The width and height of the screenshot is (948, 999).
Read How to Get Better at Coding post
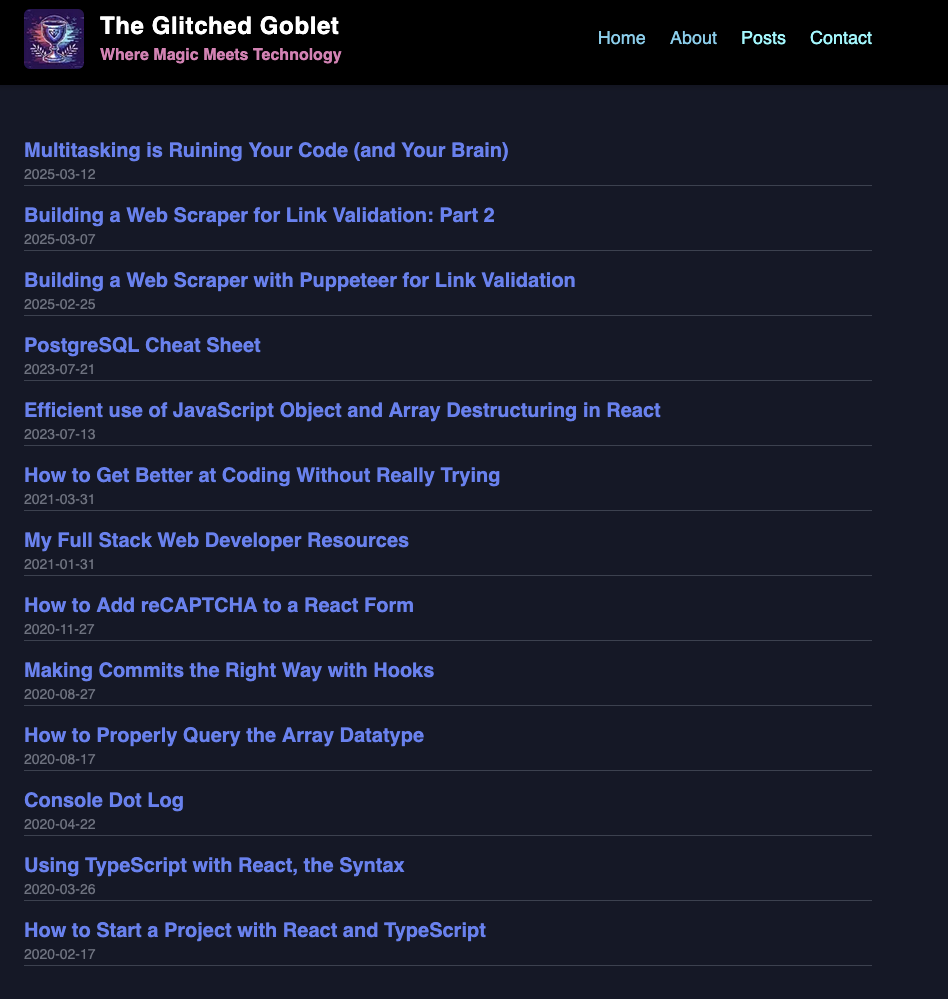pyautogui.click(x=262, y=475)
